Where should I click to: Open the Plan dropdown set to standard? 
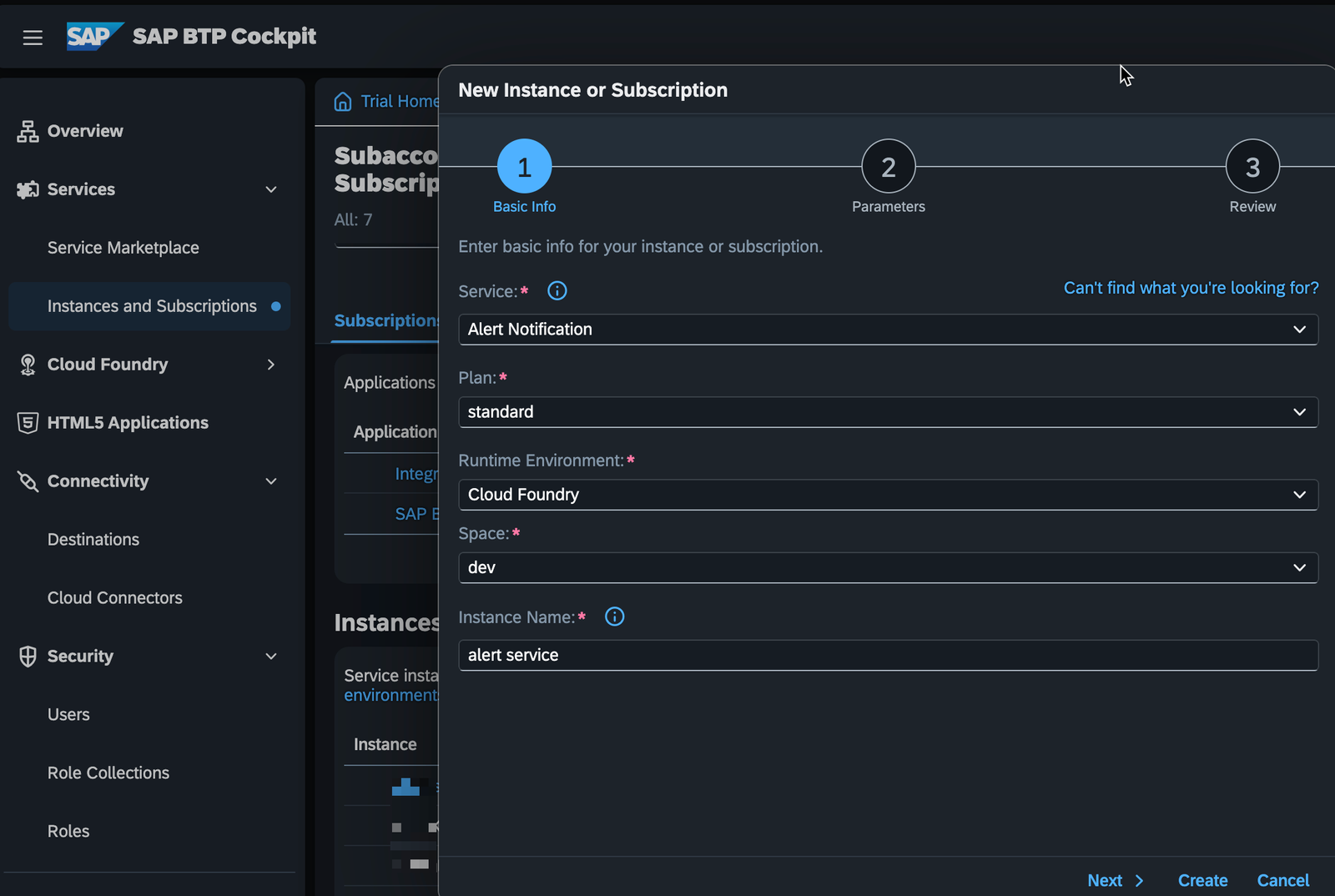tap(888, 412)
